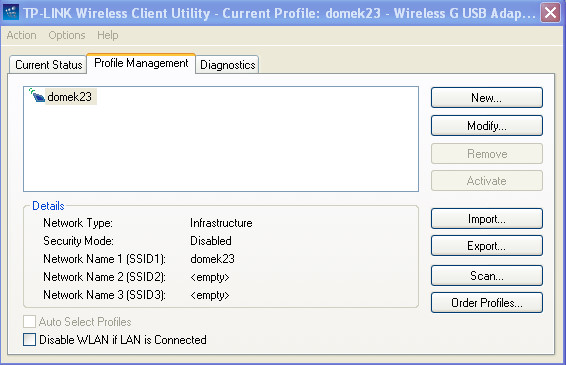Screen dimensions: 566x365
Task: Click the Infrastructure network type value
Action: click(x=221, y=223)
